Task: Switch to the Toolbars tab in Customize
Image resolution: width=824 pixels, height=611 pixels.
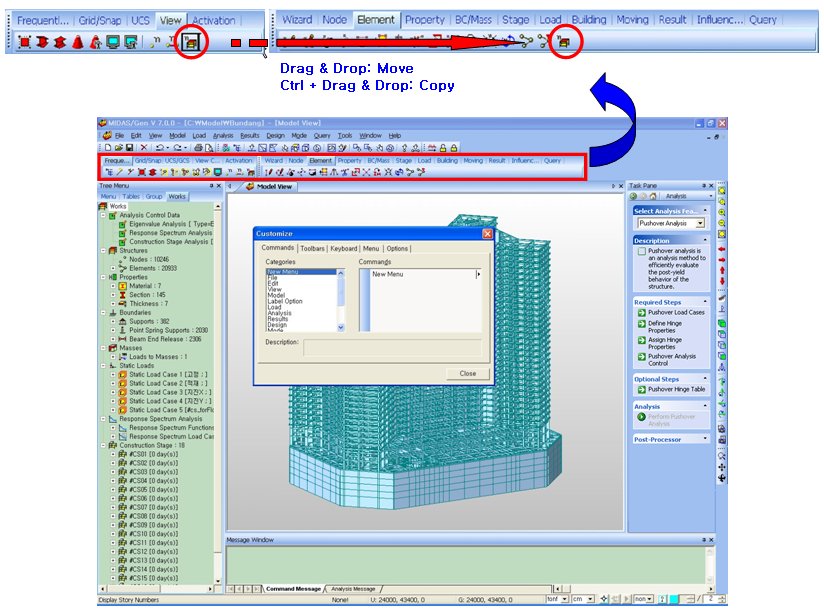Action: (x=312, y=248)
